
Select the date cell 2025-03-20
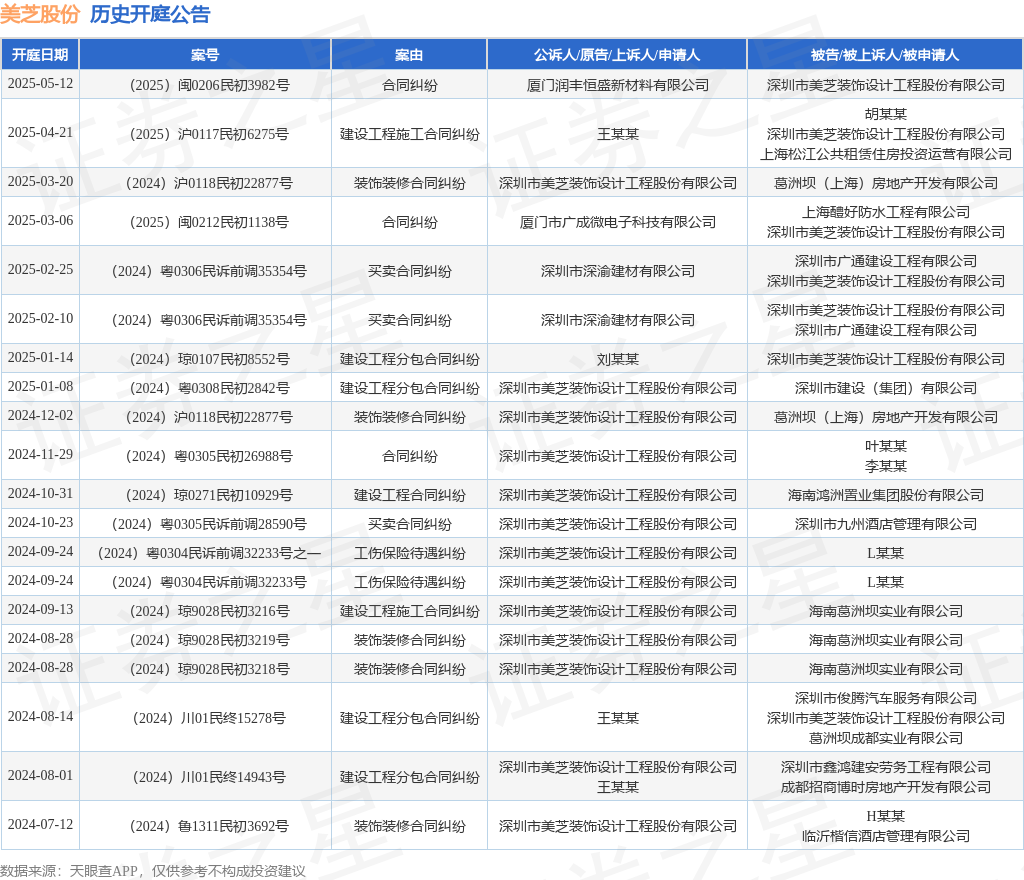click(x=40, y=181)
